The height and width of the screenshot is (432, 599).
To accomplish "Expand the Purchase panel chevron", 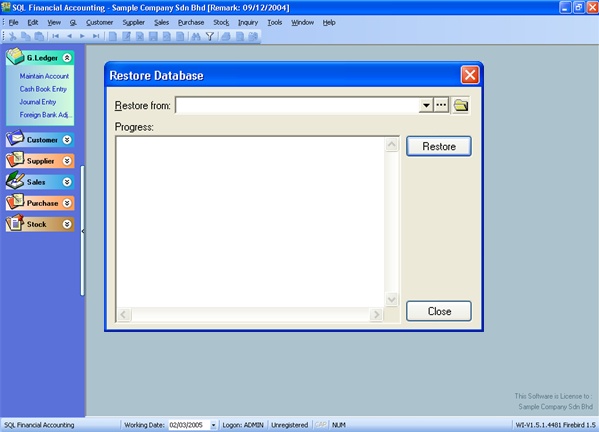I will point(67,203).
